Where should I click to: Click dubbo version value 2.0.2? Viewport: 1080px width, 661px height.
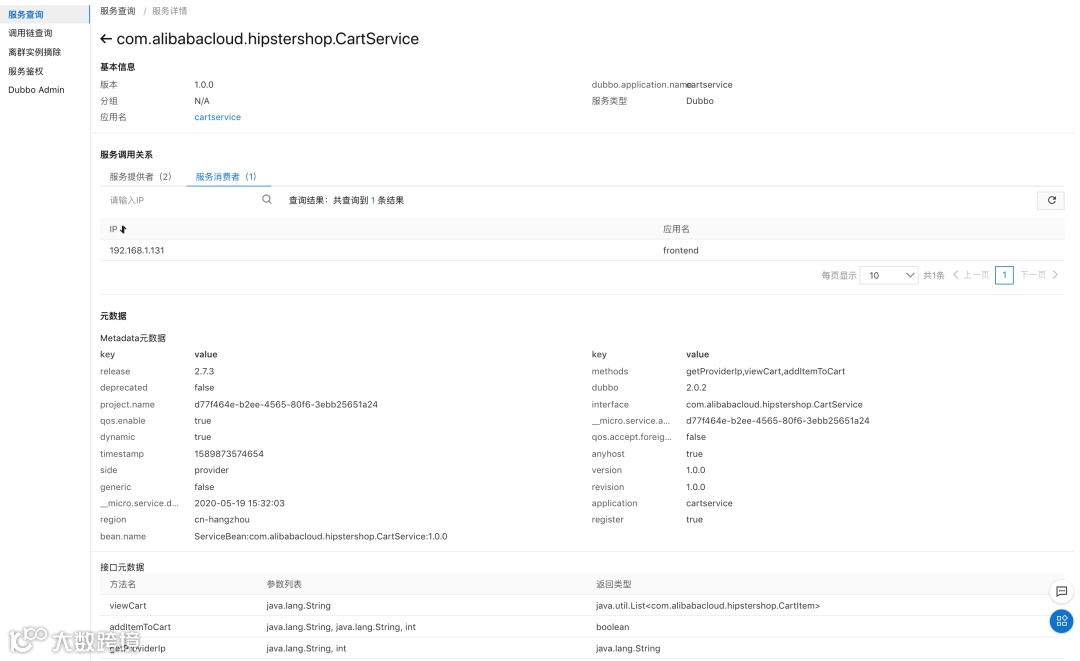(x=696, y=388)
